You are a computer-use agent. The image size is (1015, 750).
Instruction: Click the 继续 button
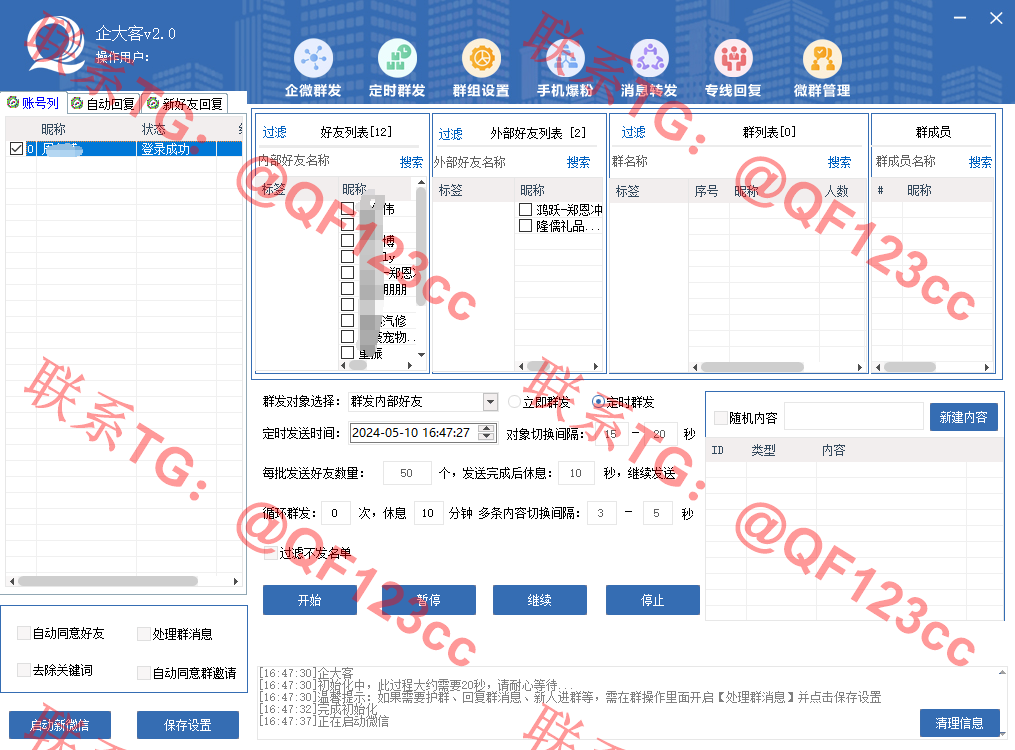pos(540,600)
